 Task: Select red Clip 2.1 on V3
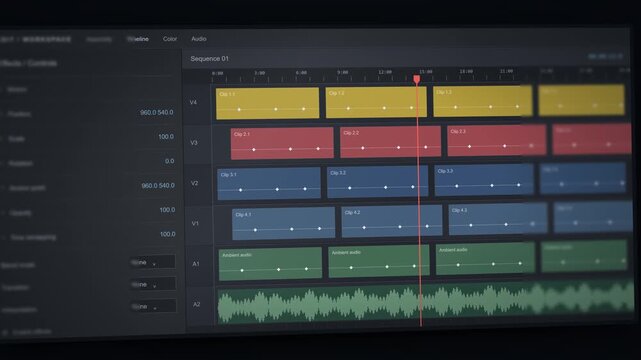[x=282, y=143]
